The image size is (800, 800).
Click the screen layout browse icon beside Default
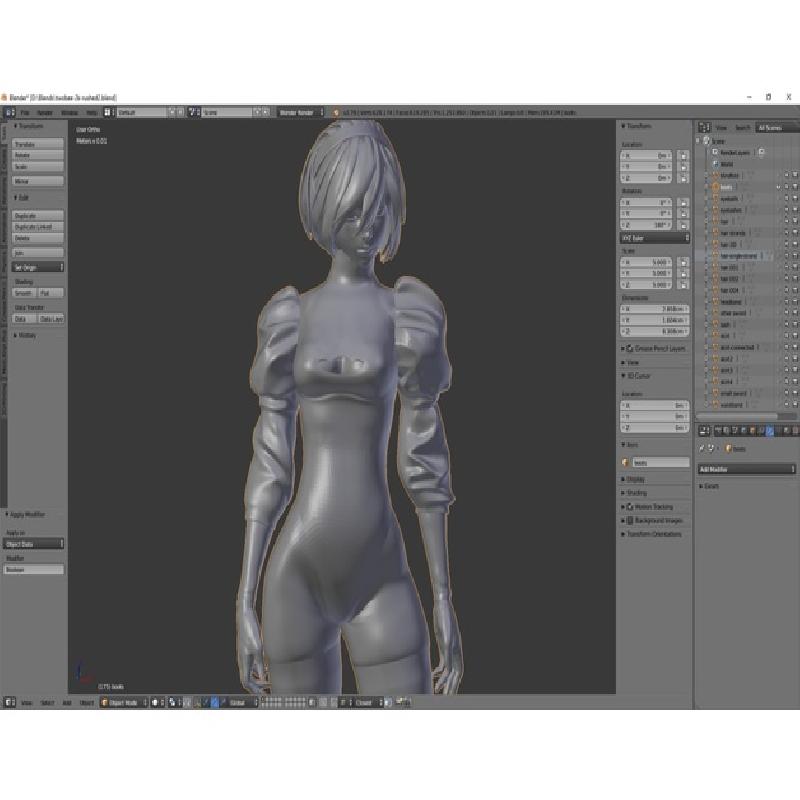point(108,112)
